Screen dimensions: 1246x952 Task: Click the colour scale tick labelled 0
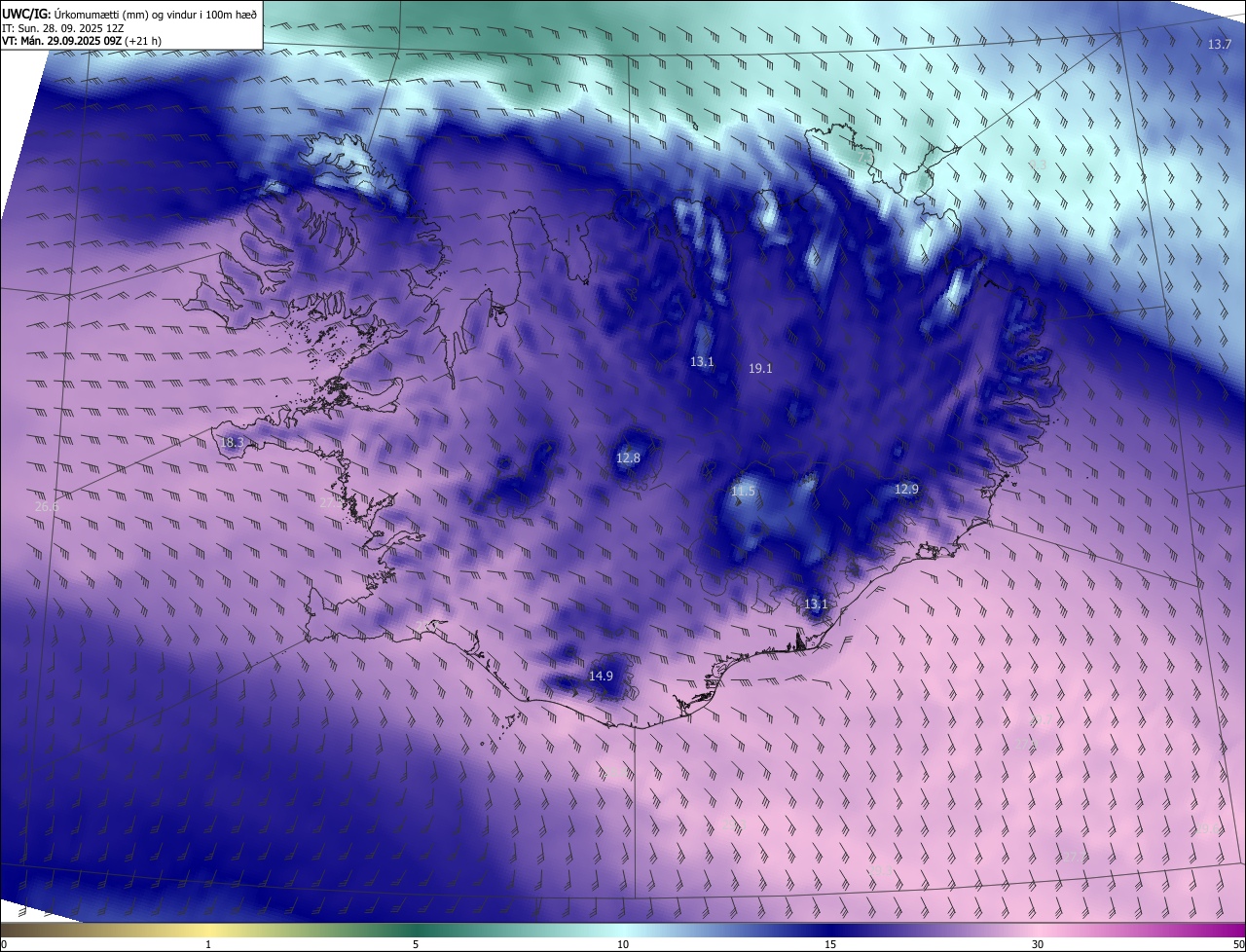(x=3, y=945)
